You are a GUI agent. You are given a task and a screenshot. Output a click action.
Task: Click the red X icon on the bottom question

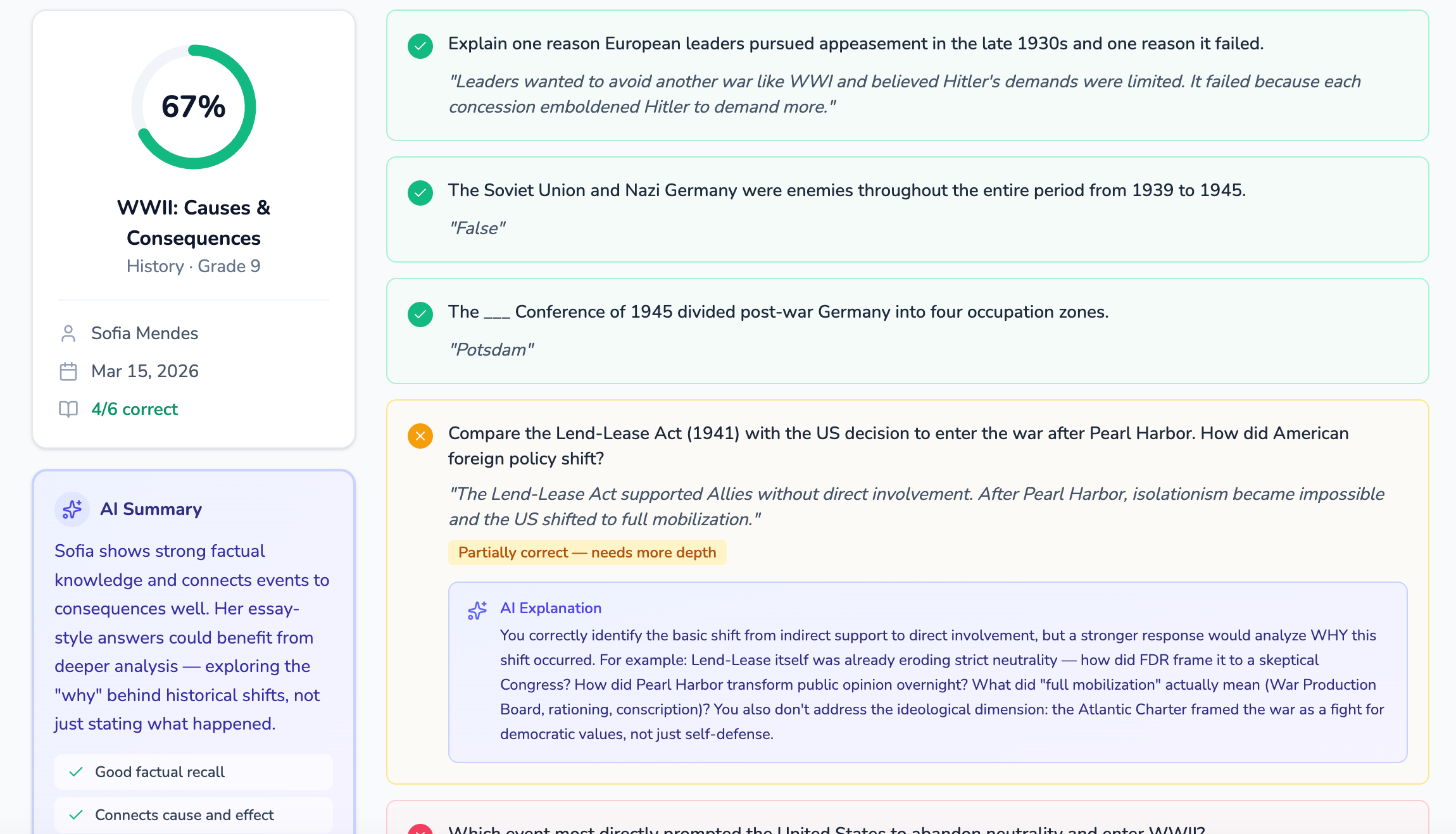[x=420, y=829]
